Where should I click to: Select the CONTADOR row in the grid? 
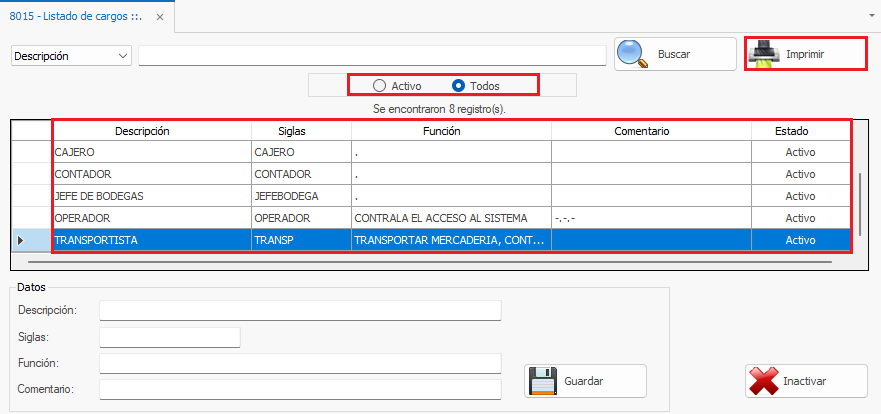150,174
